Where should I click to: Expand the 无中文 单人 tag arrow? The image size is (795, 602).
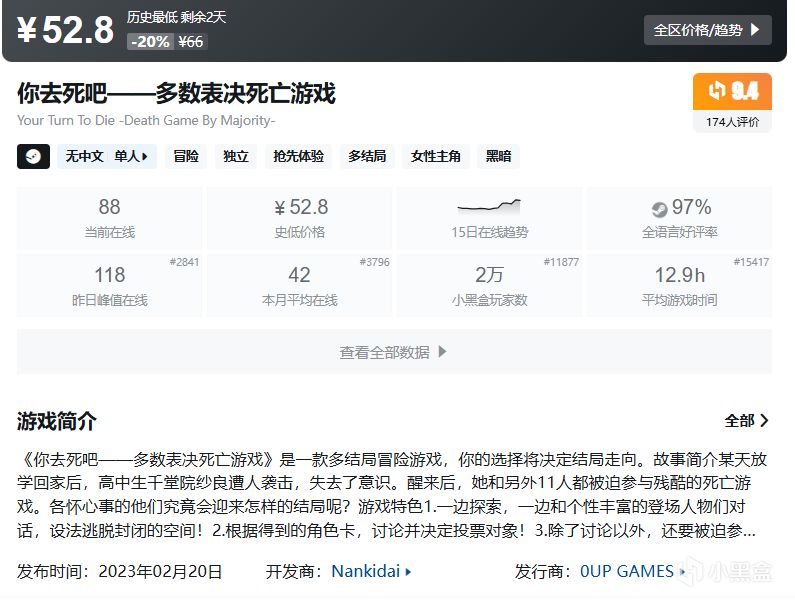[144, 157]
